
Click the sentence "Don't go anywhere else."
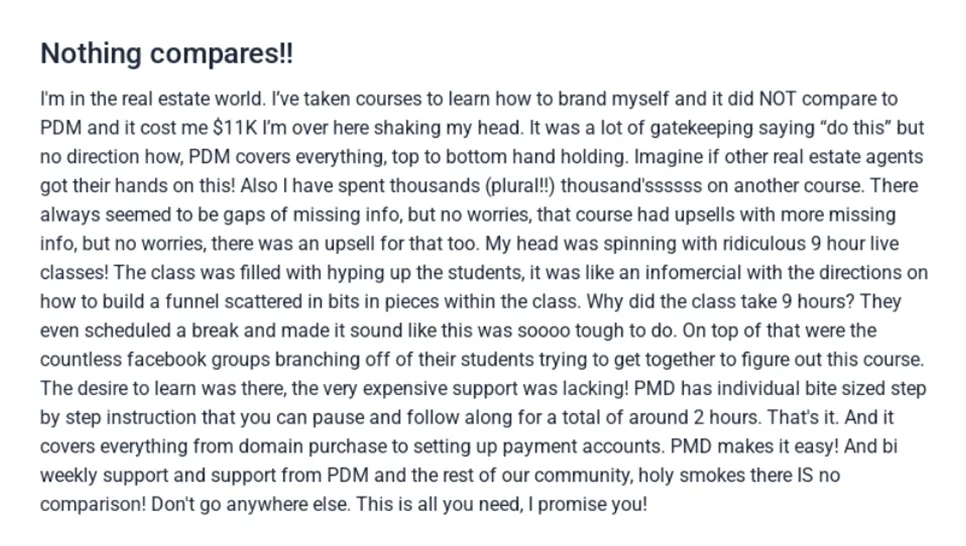pyautogui.click(x=248, y=505)
